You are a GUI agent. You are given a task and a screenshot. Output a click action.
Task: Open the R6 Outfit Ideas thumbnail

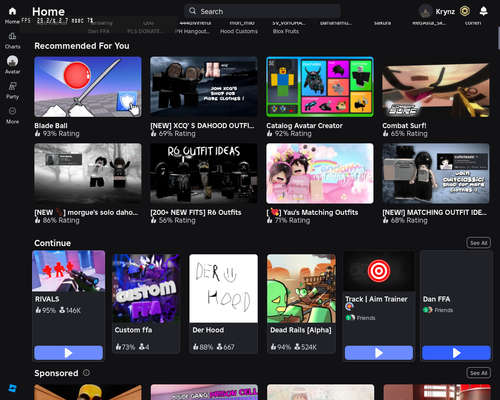(204, 173)
